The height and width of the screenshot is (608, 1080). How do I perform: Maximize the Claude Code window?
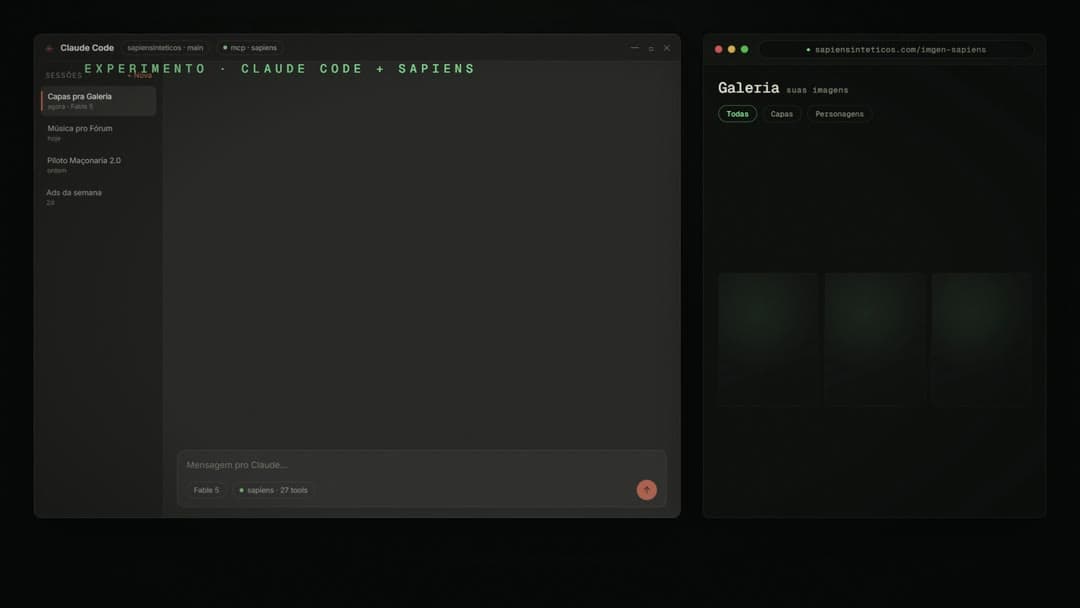point(651,48)
